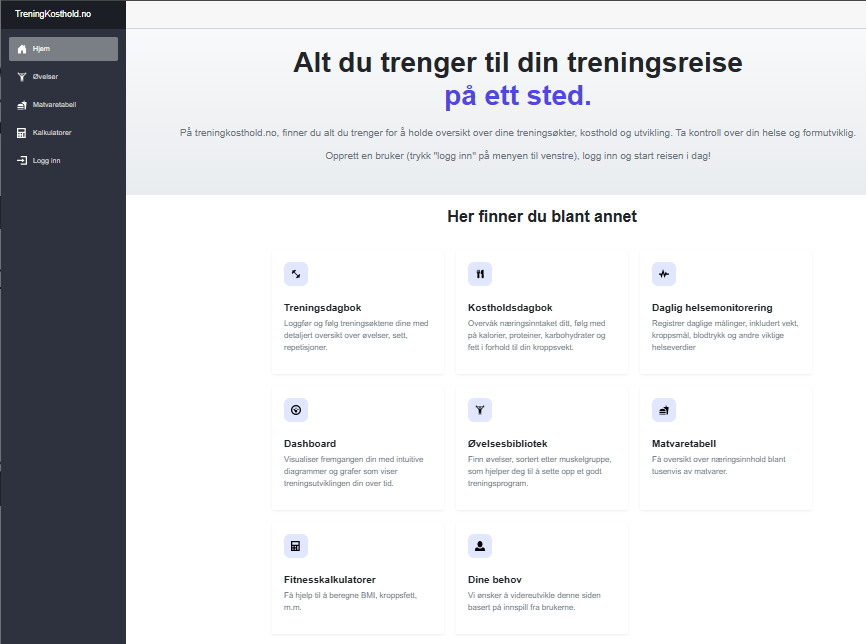Go to Logg inn in sidebar
The height and width of the screenshot is (644, 866).
coord(47,161)
